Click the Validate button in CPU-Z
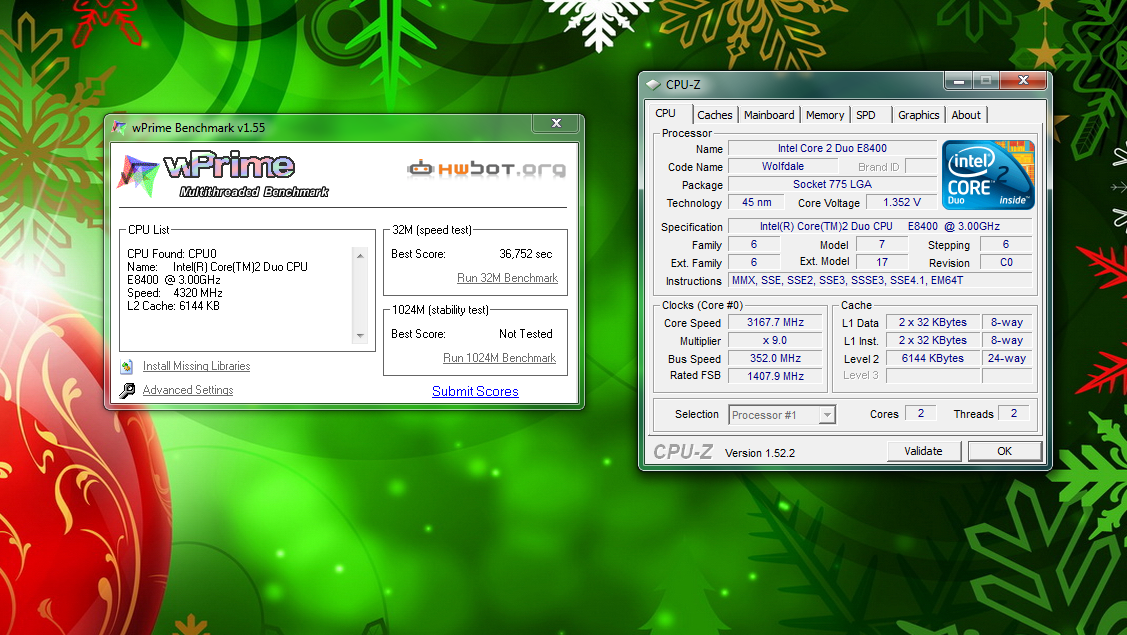 [923, 451]
